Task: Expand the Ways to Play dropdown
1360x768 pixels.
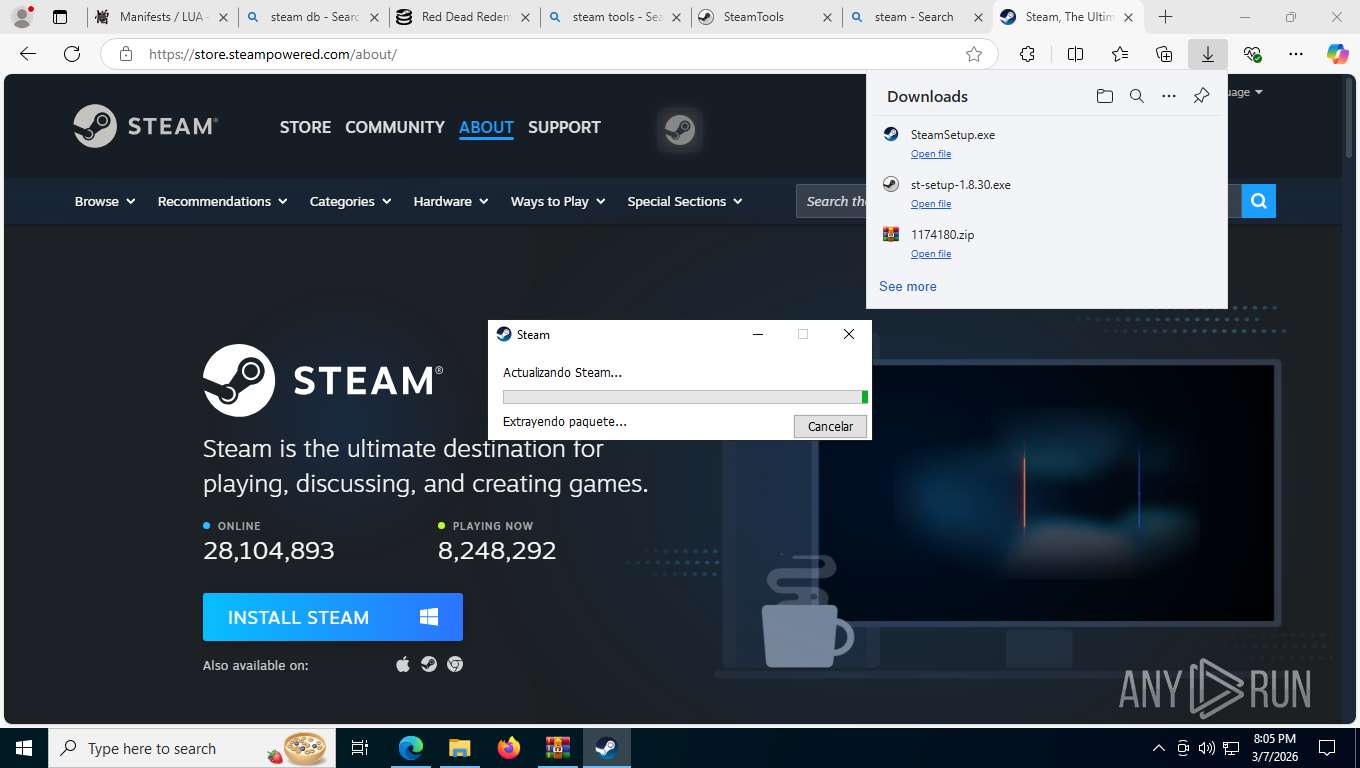Action: (558, 201)
